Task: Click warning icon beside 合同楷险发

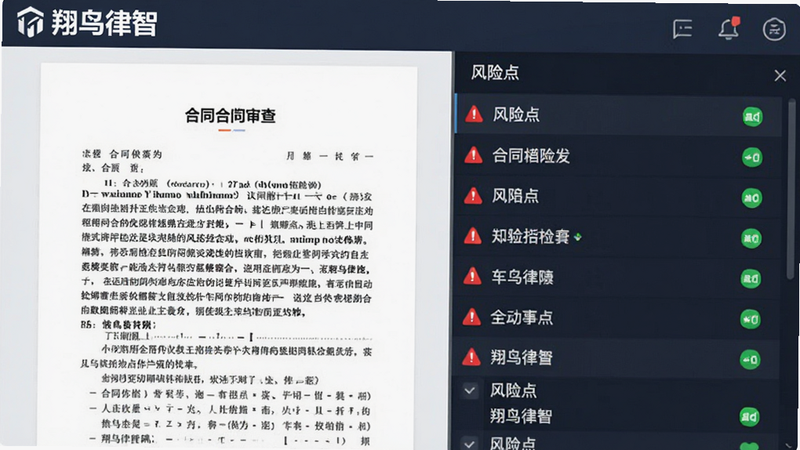Action: coord(473,155)
